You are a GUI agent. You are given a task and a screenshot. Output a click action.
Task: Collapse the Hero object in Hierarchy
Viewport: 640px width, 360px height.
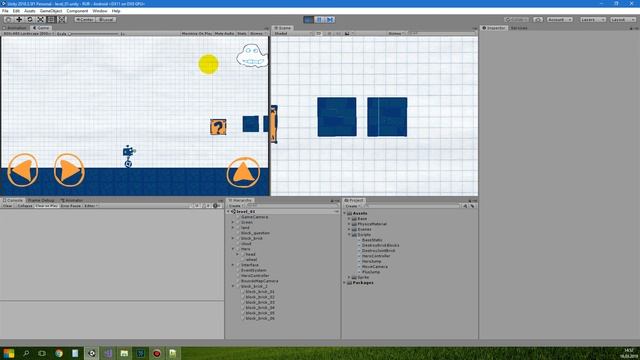click(233, 249)
